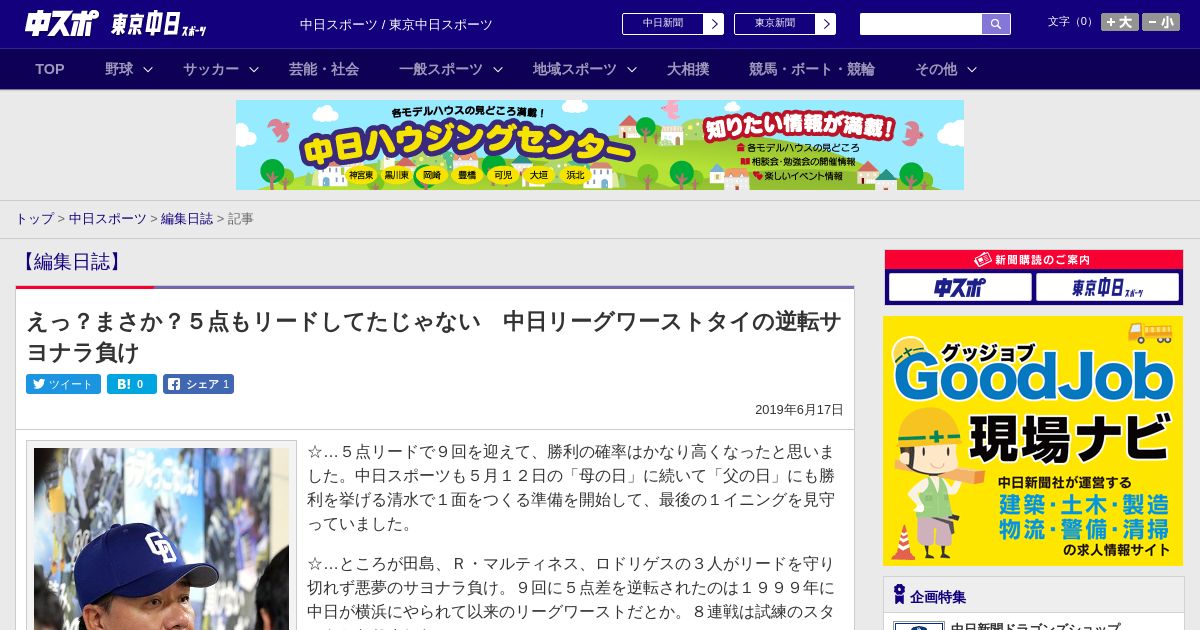Share article via Twitter ツイート button
1200x630 pixels.
63,384
